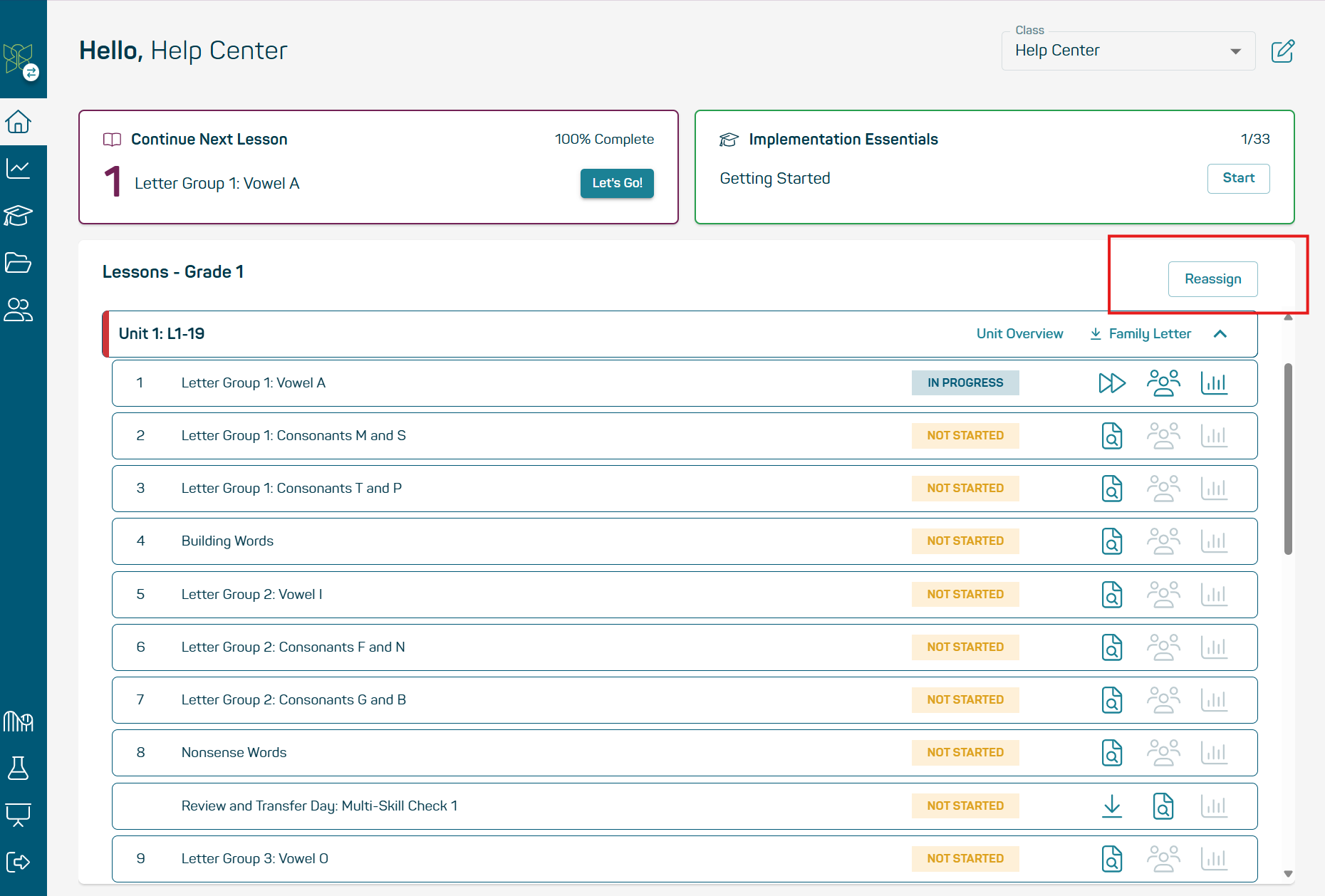Click the scroll down arrow of lesson list
The height and width of the screenshot is (896, 1325).
pyautogui.click(x=1288, y=874)
